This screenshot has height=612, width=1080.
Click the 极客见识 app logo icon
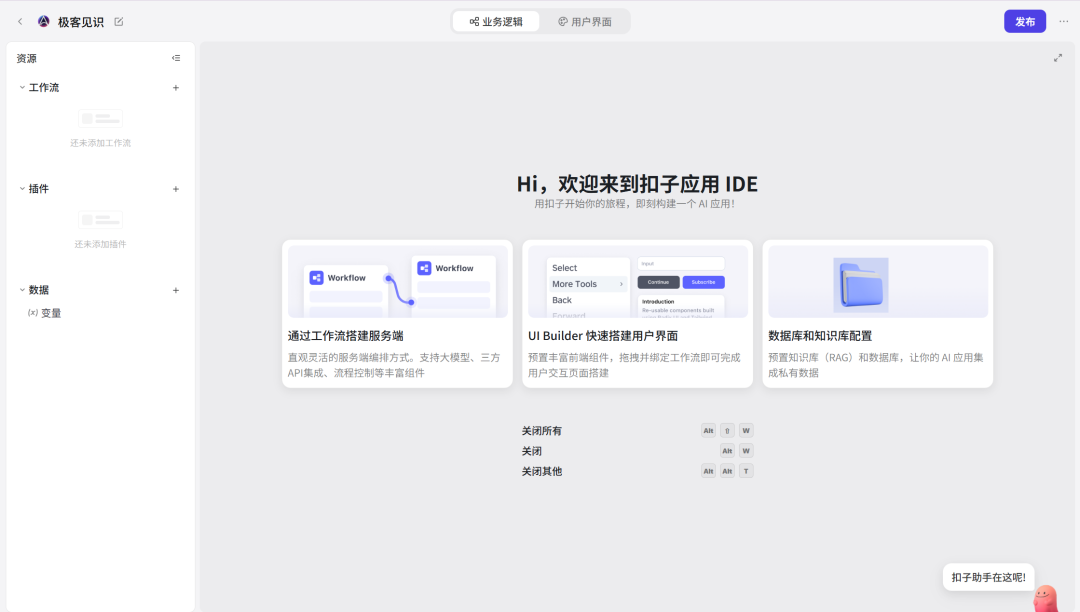pyautogui.click(x=43, y=21)
